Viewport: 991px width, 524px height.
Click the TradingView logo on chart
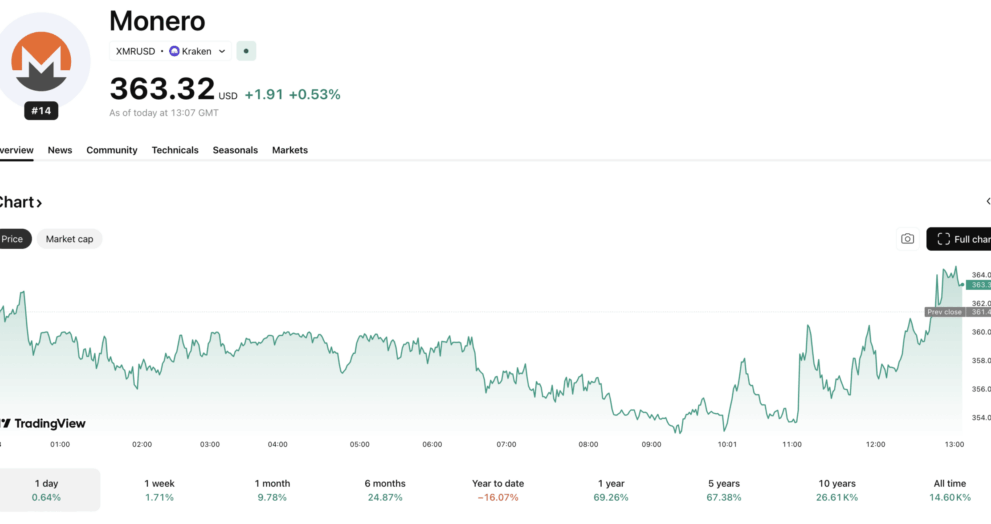point(43,423)
